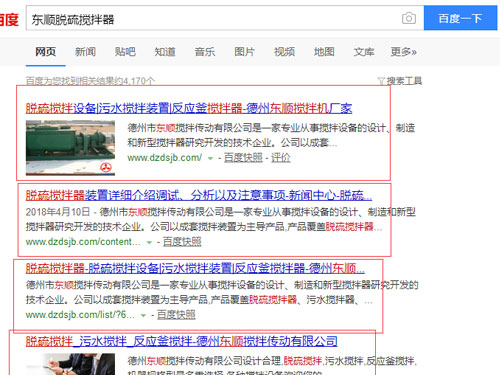The width and height of the screenshot is (500, 375).
Task: Open the 贴吧 tab
Action: click(125, 52)
